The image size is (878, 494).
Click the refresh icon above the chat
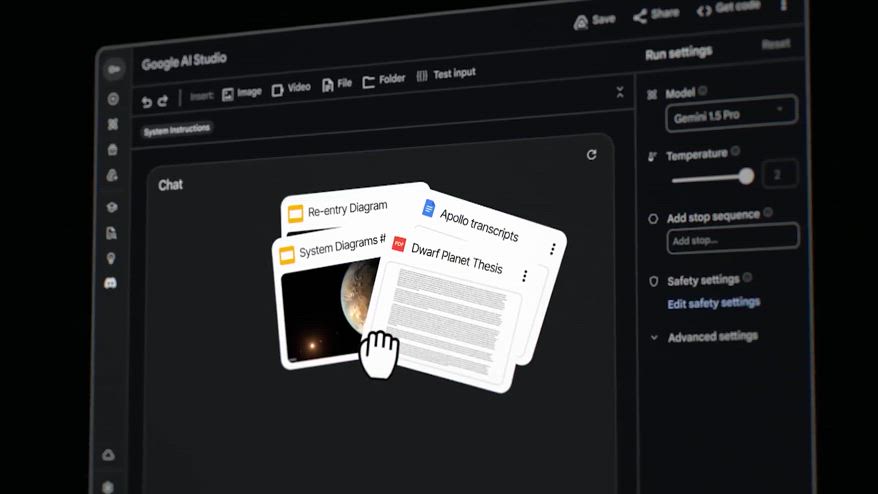[591, 155]
